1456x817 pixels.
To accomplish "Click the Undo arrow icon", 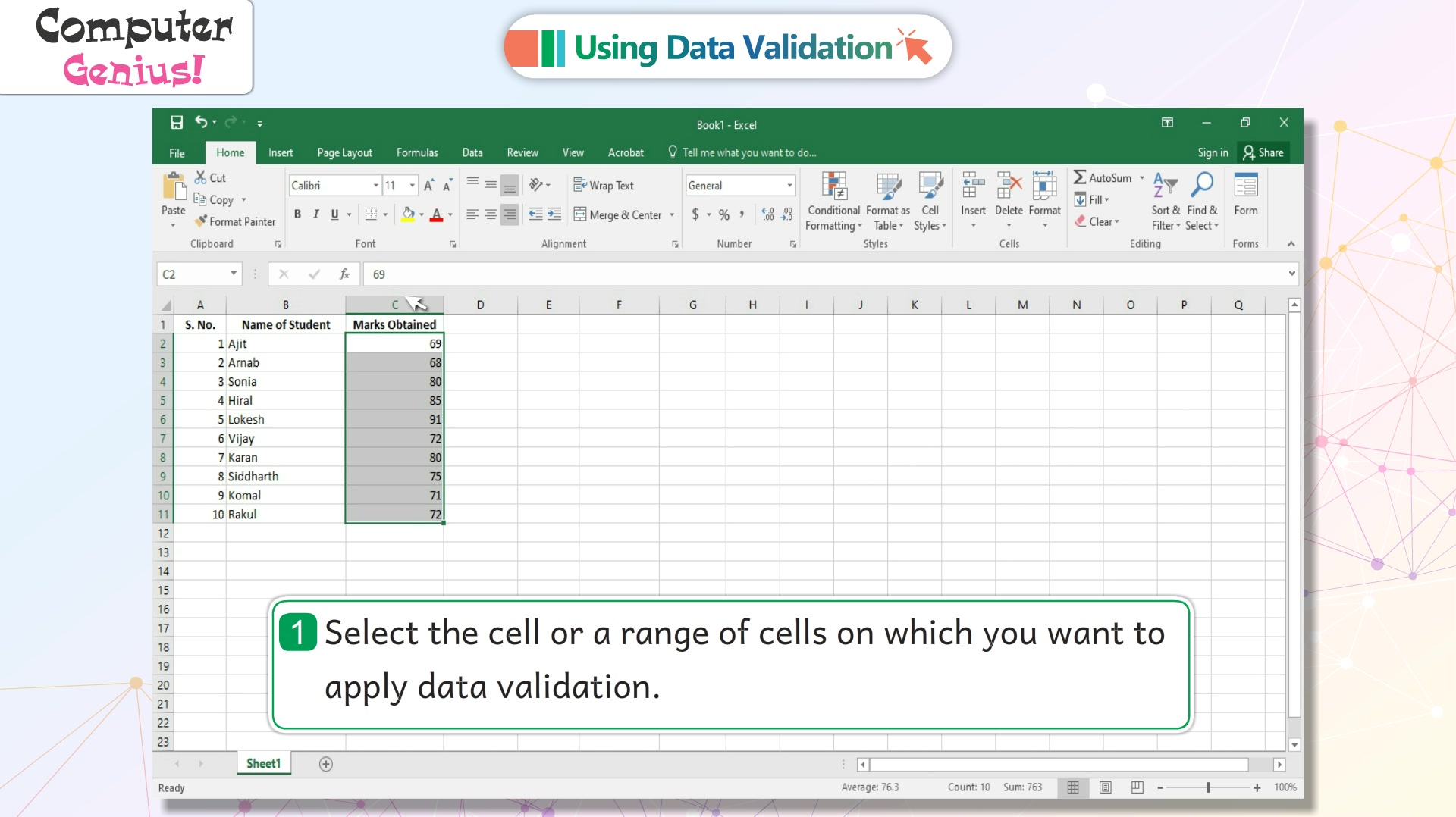I will [x=201, y=122].
